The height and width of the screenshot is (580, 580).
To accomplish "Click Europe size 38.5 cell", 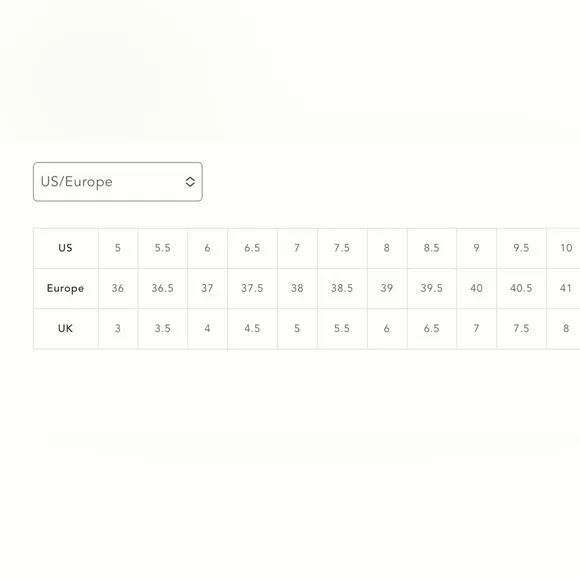I will (342, 289).
